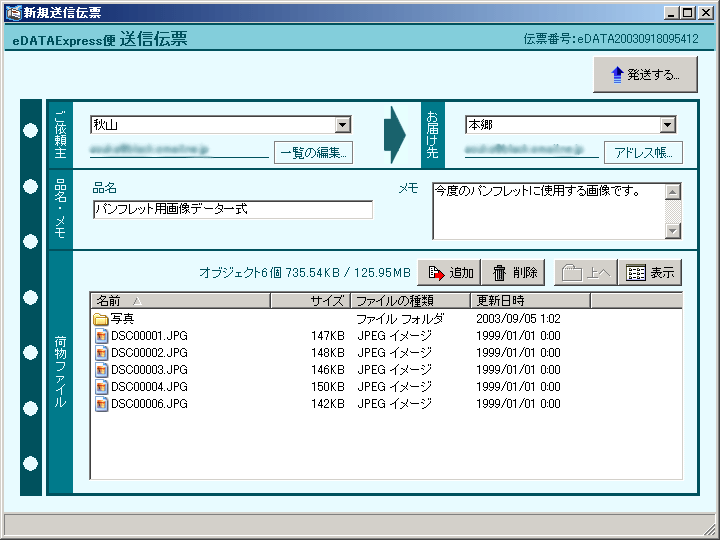This screenshot has height=540, width=720.
Task: Open the sender 秋山 dropdown arrow
Action: click(x=343, y=124)
